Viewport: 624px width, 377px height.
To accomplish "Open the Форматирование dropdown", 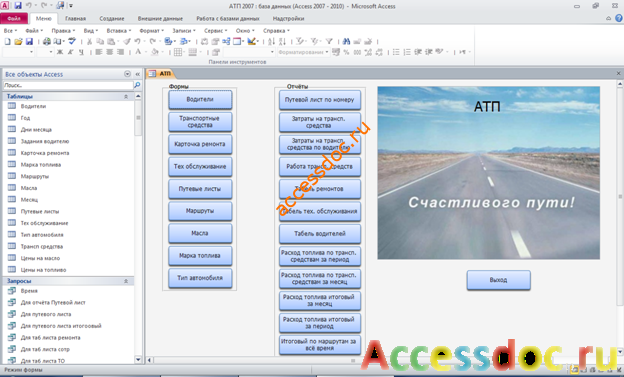I will coord(303,52).
